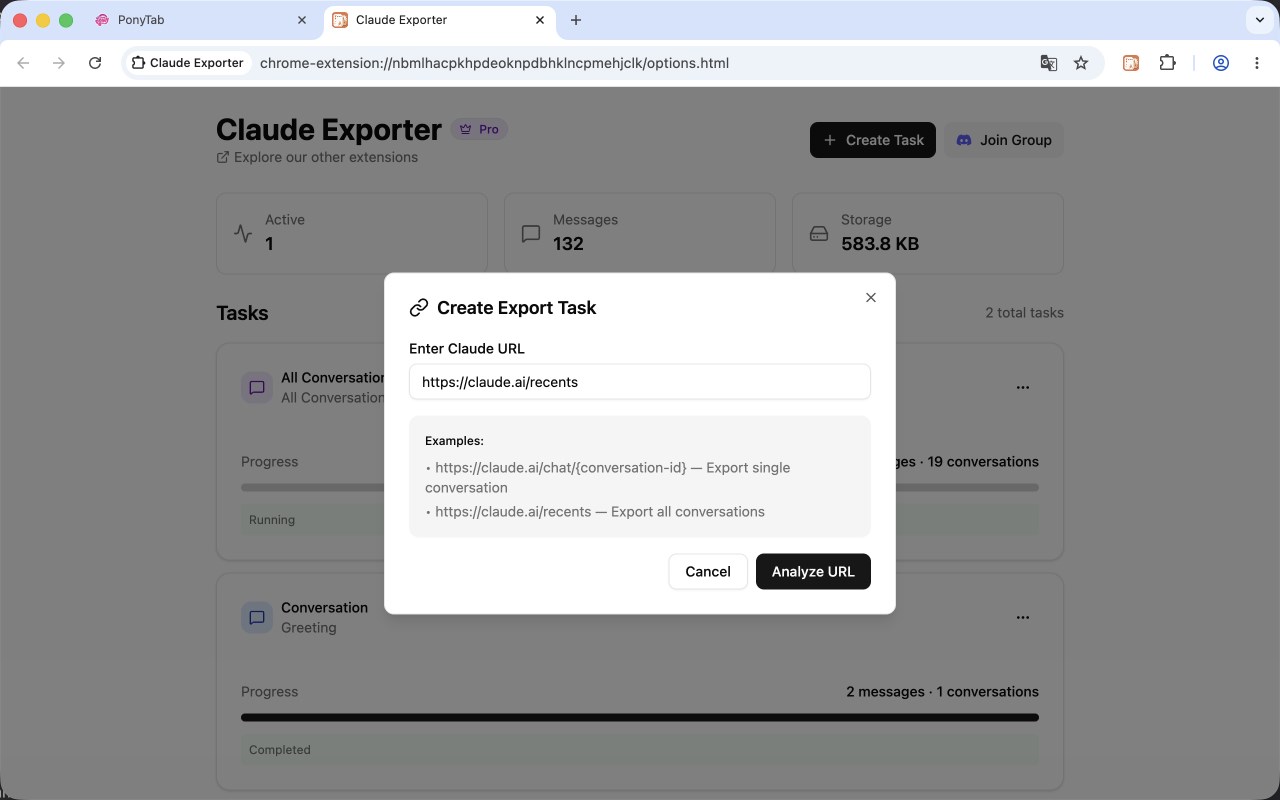Click the Pro badge crown icon

pos(465,129)
